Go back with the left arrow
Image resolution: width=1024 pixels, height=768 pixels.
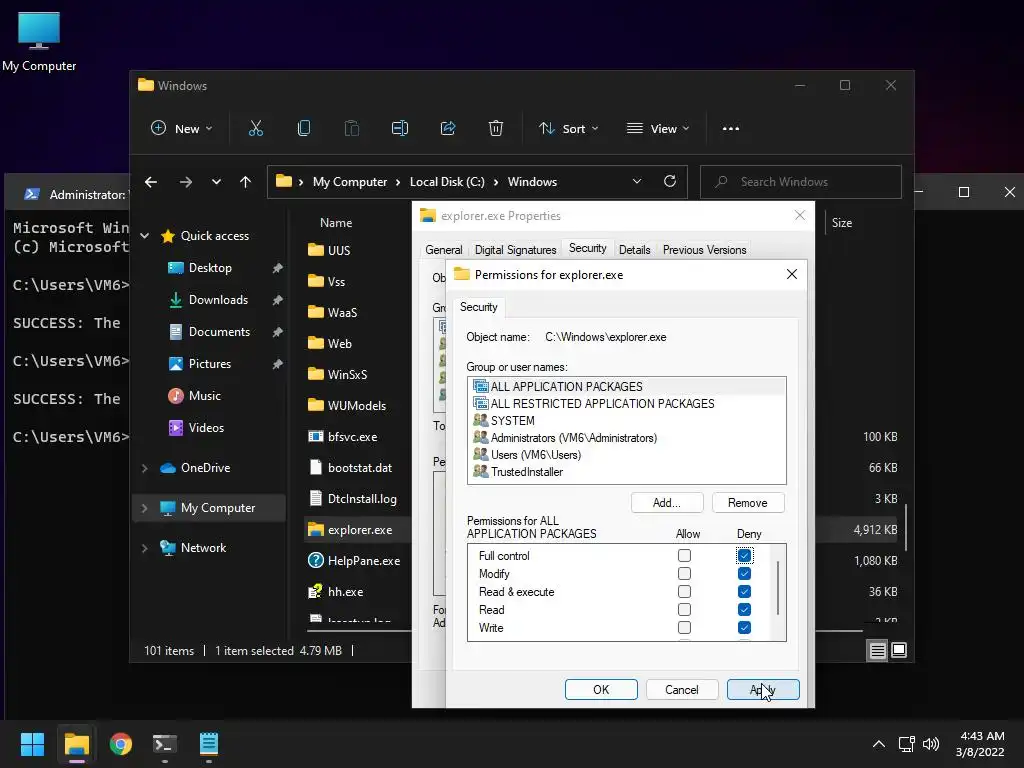151,182
